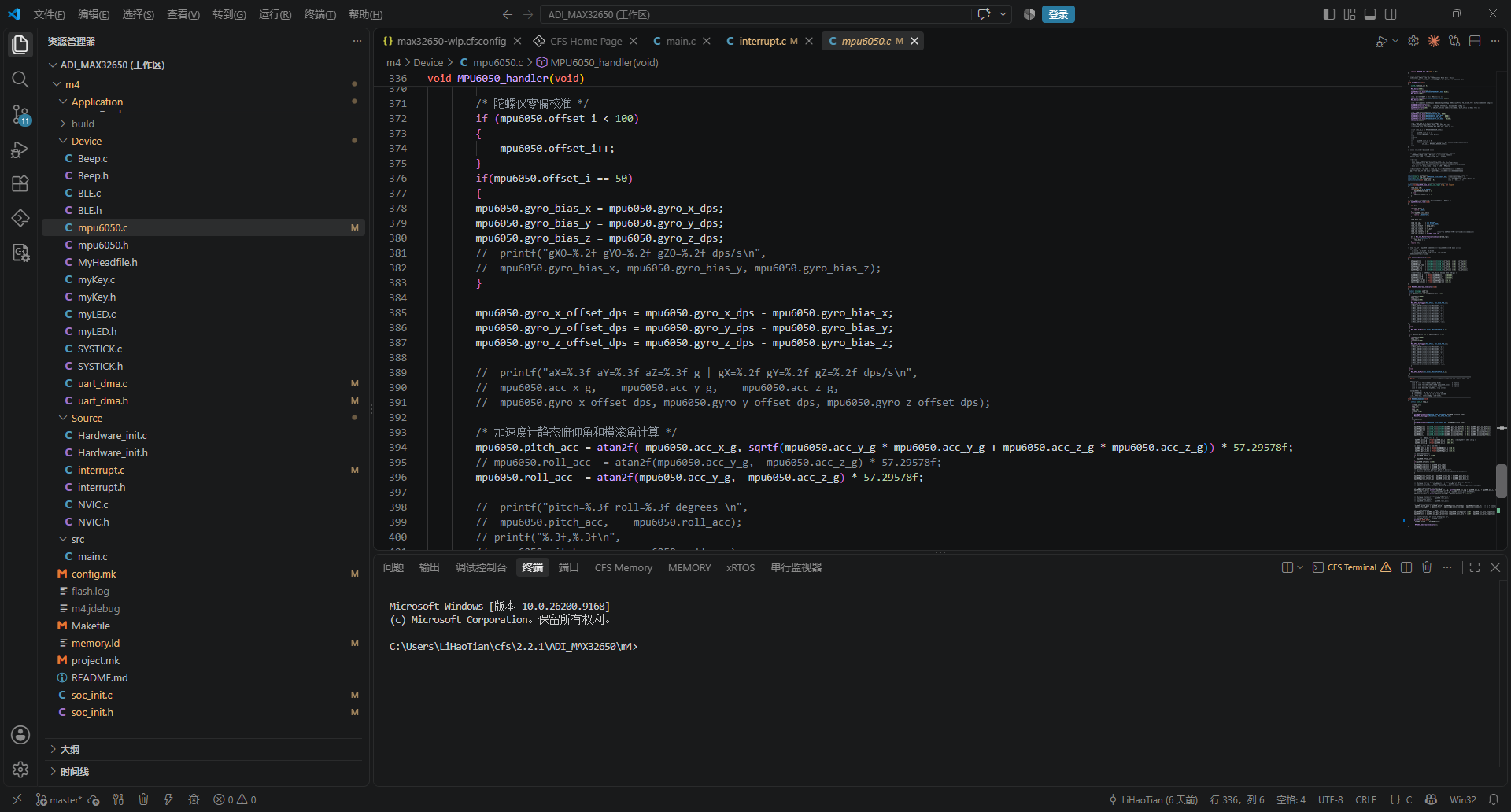Open uart_dma.c in the explorer
The height and width of the screenshot is (812, 1511).
(102, 383)
